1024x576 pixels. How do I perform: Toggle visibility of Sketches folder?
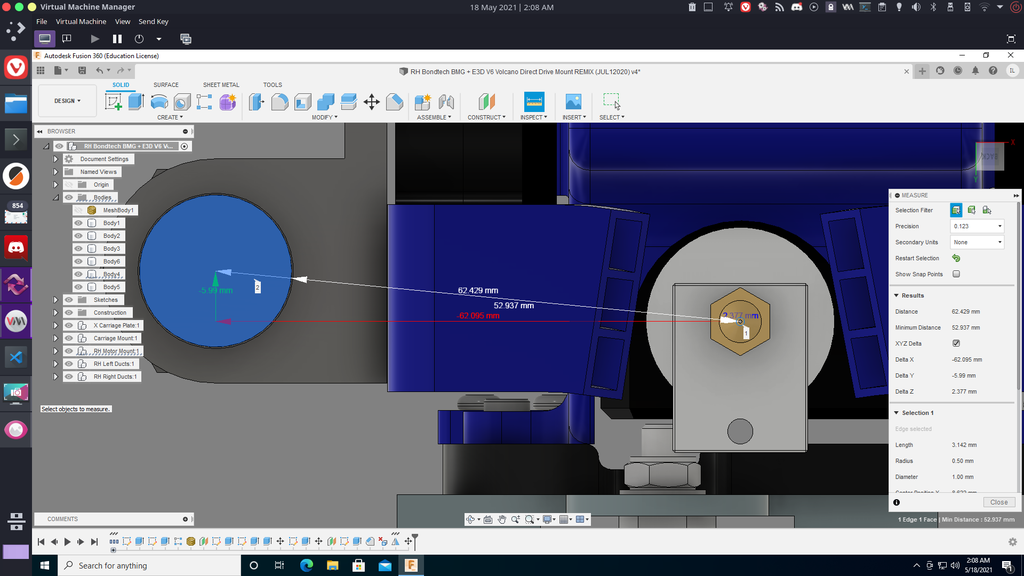(69, 300)
